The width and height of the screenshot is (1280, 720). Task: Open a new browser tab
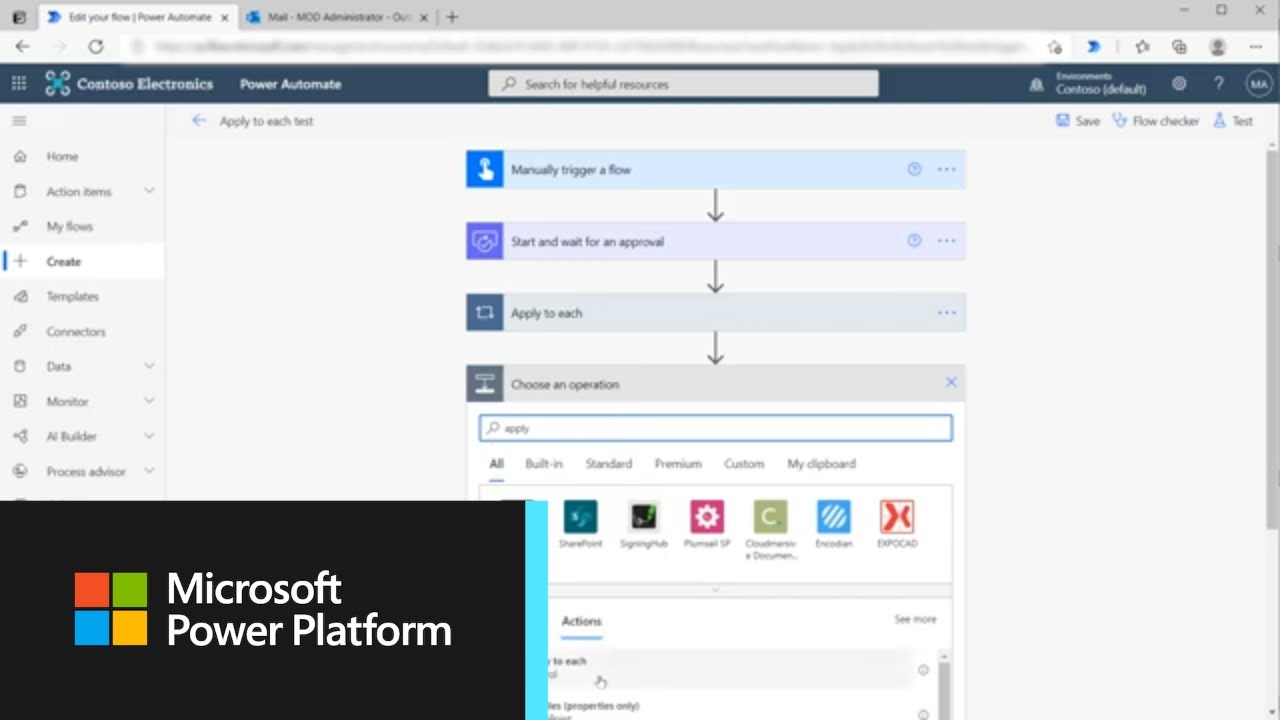pos(452,17)
